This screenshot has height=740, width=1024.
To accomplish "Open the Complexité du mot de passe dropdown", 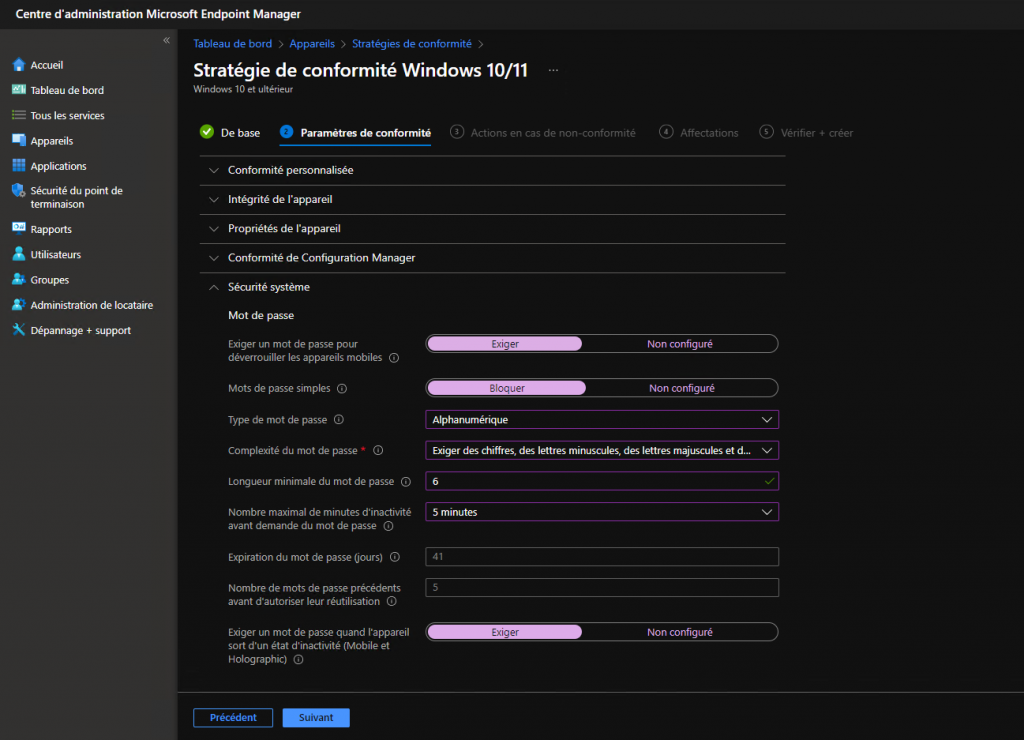I will click(601, 450).
